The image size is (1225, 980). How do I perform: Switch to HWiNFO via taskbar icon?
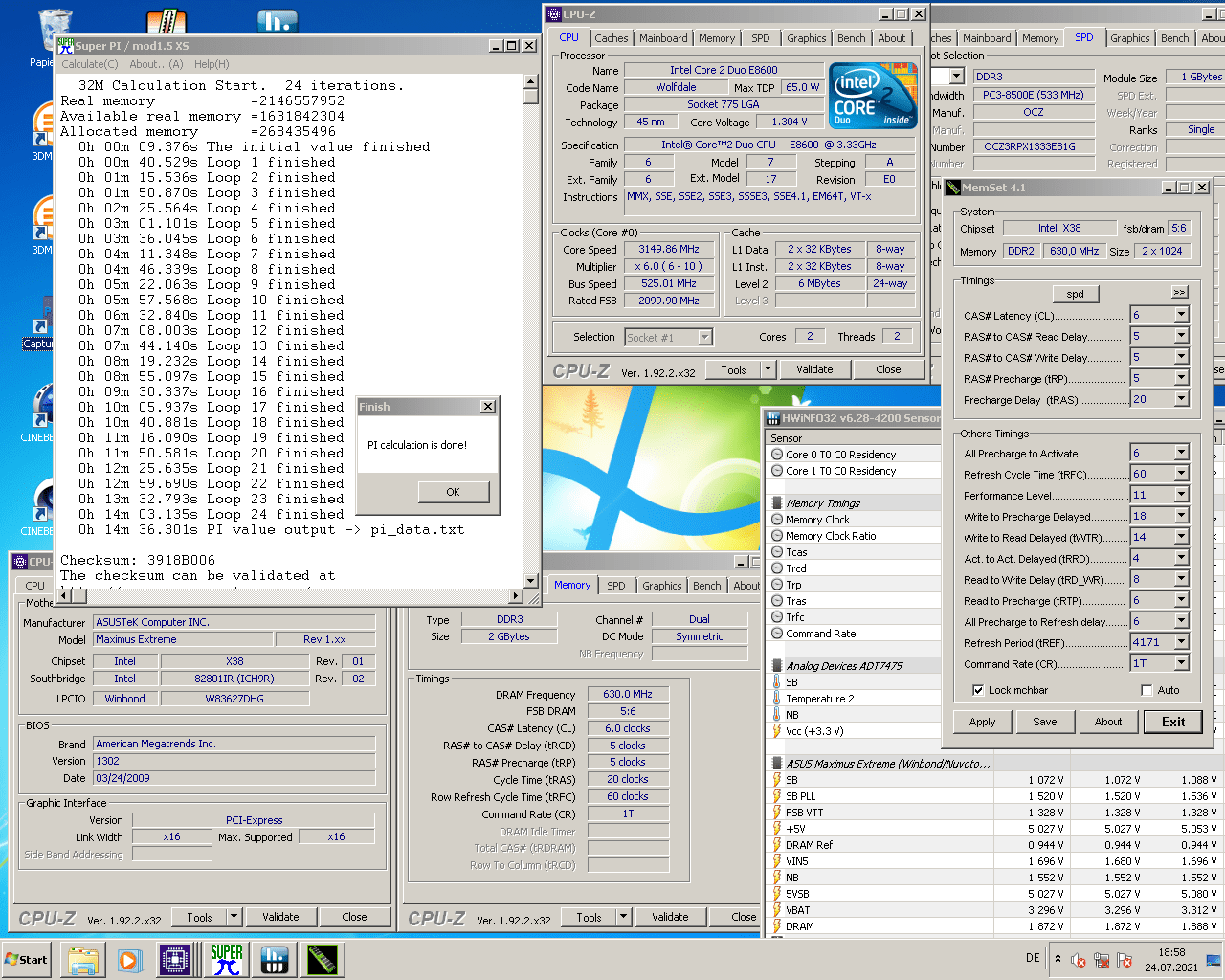[275, 960]
